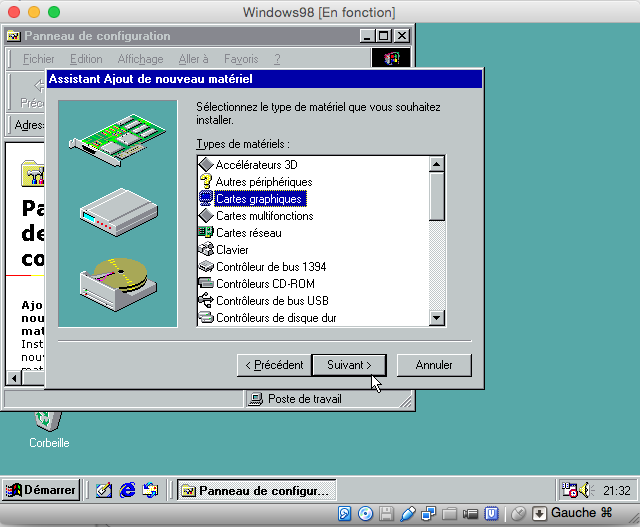Close the Panneau de configuration window
Screen dimensions: 640x527
tap(402, 36)
